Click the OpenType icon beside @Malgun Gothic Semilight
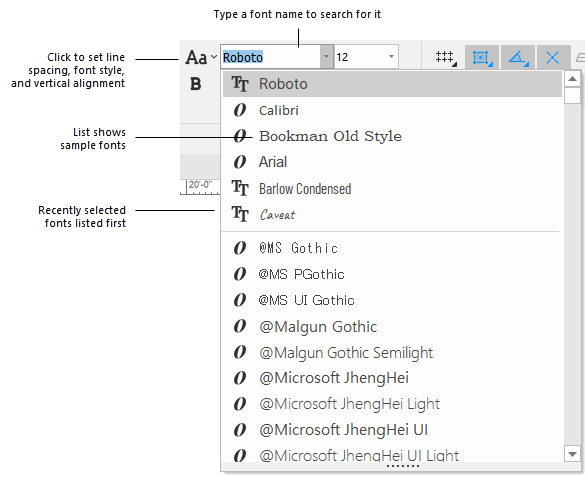 (240, 352)
